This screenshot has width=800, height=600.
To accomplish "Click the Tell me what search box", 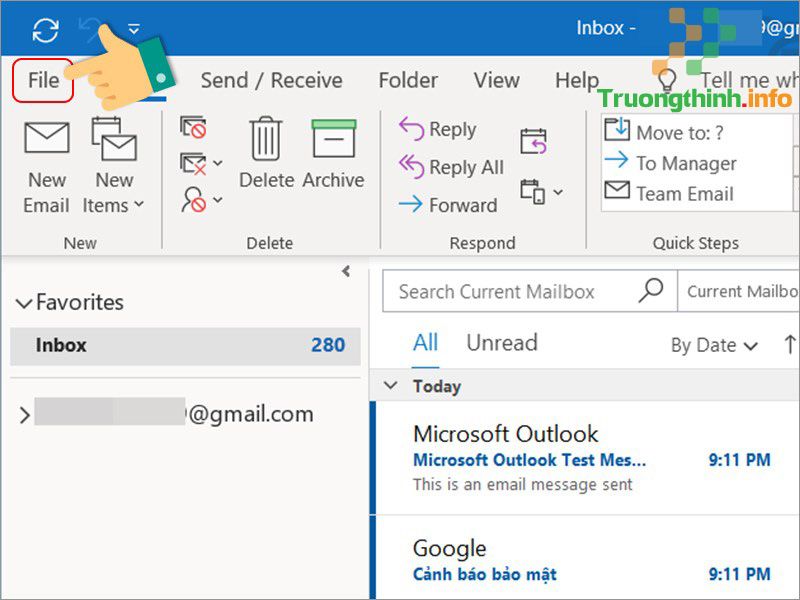I will (x=749, y=80).
